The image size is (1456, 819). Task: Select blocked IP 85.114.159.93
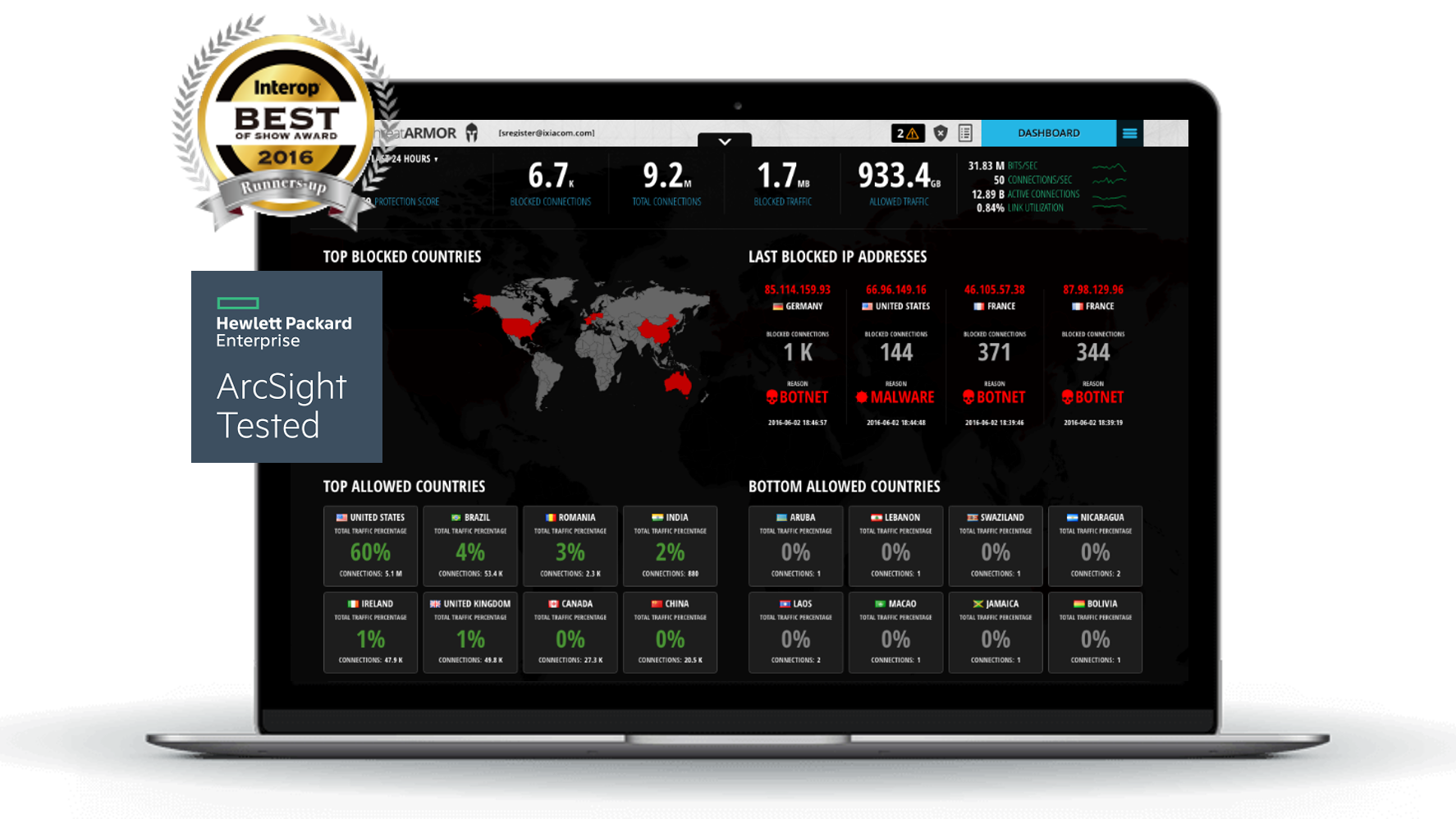(x=797, y=290)
